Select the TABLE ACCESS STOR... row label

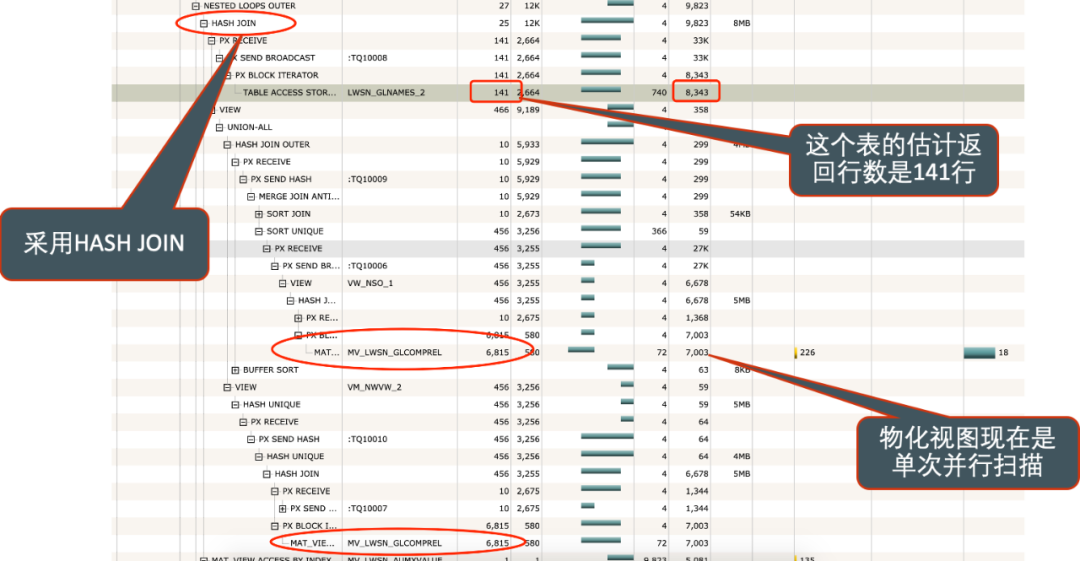289,92
